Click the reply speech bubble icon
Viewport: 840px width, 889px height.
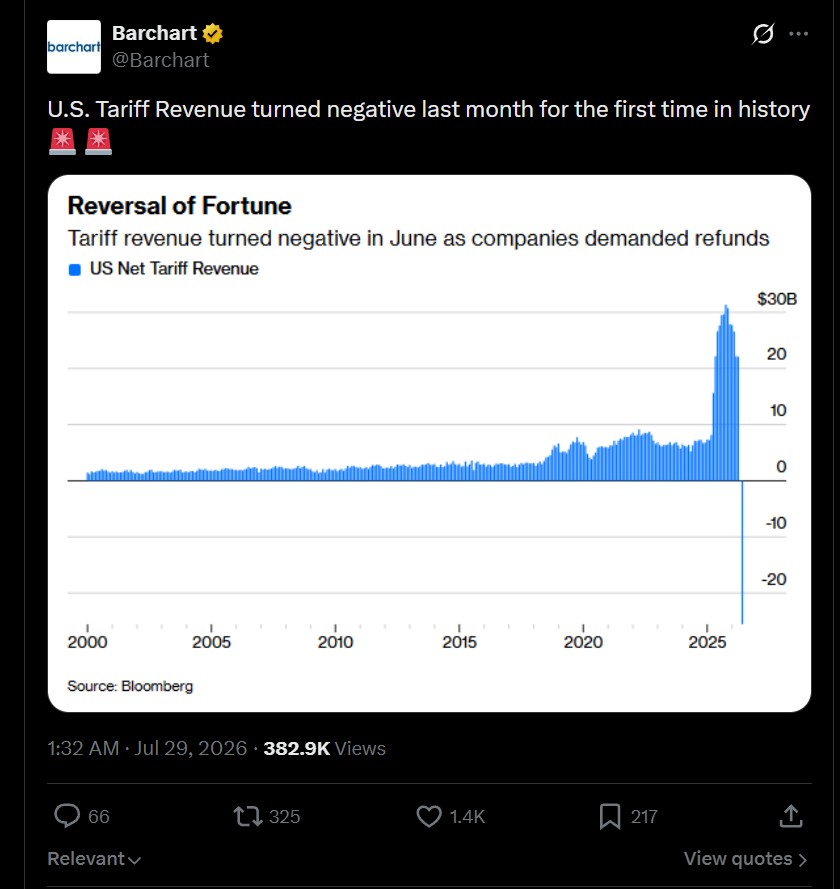coord(67,816)
